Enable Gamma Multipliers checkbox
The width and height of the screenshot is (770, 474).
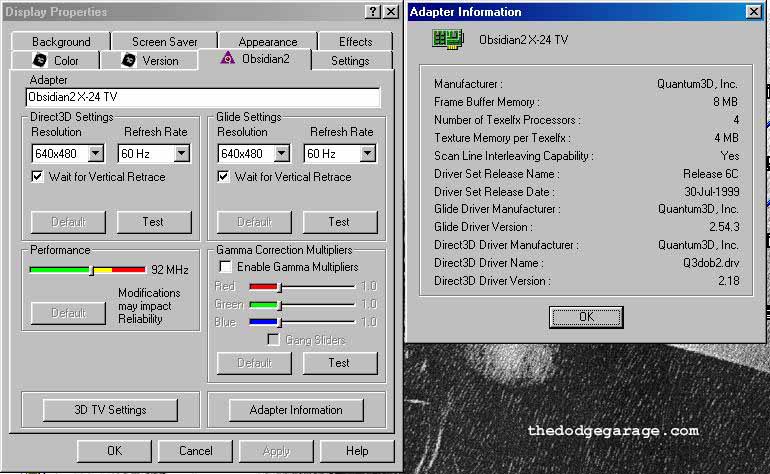(225, 267)
